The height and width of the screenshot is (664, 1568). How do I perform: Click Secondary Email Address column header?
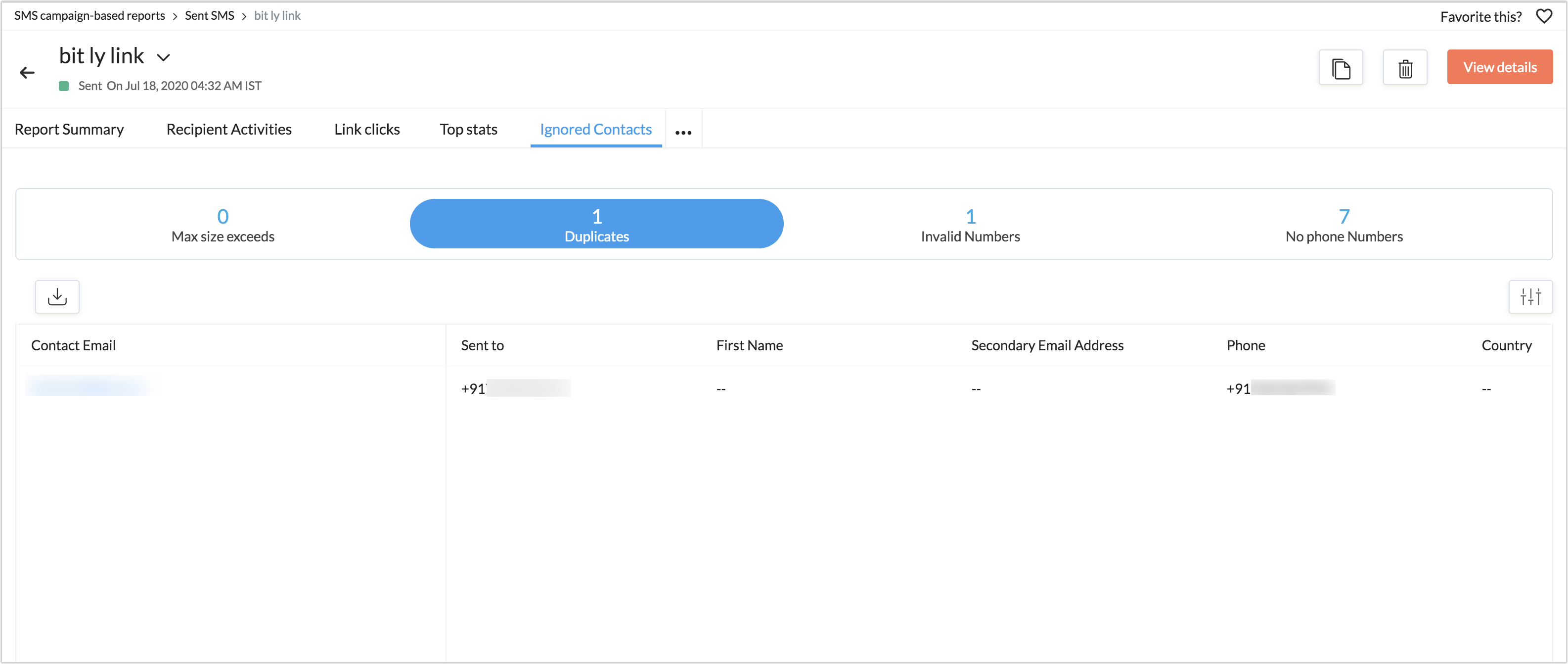[x=1047, y=345]
